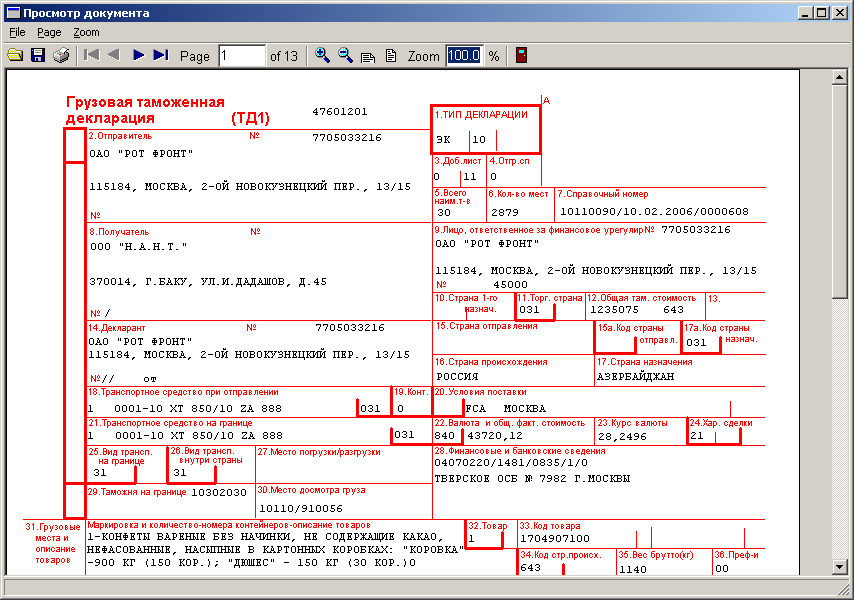Viewport: 854px width, 600px height.
Task: Click recipient address 370014, Г.БАКУ
Action: tap(208, 282)
